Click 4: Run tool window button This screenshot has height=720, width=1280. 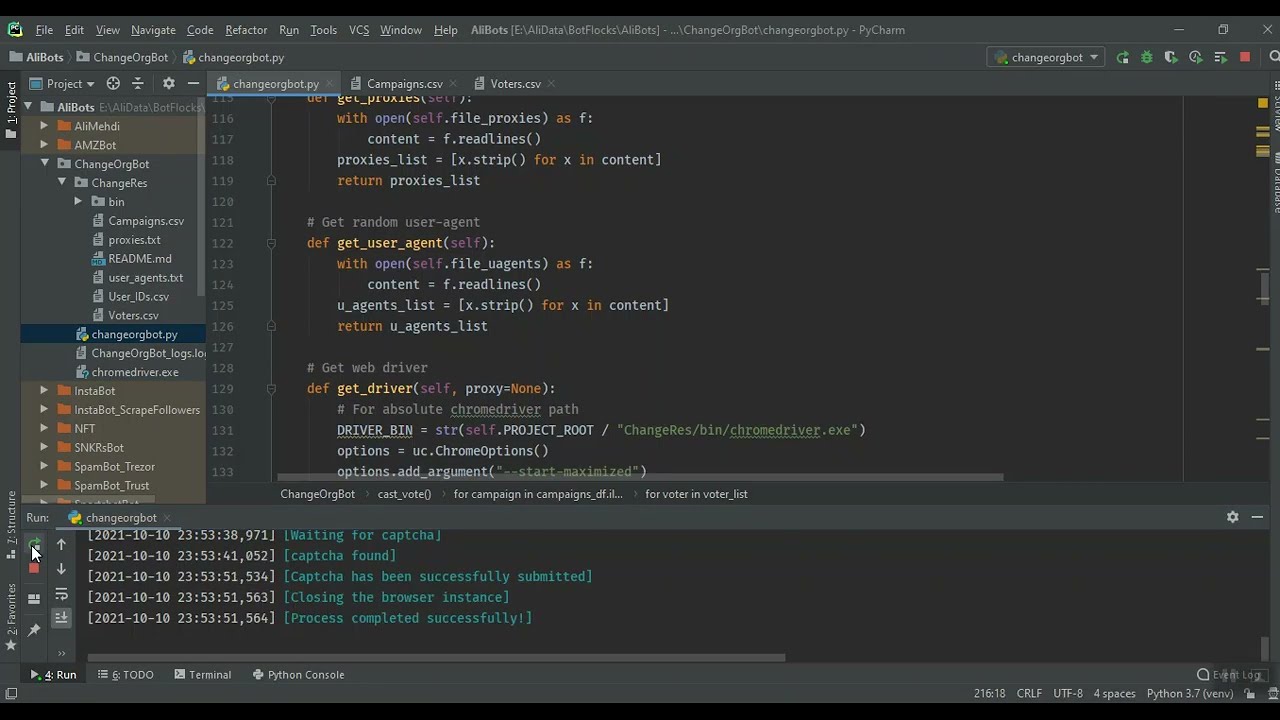(53, 675)
